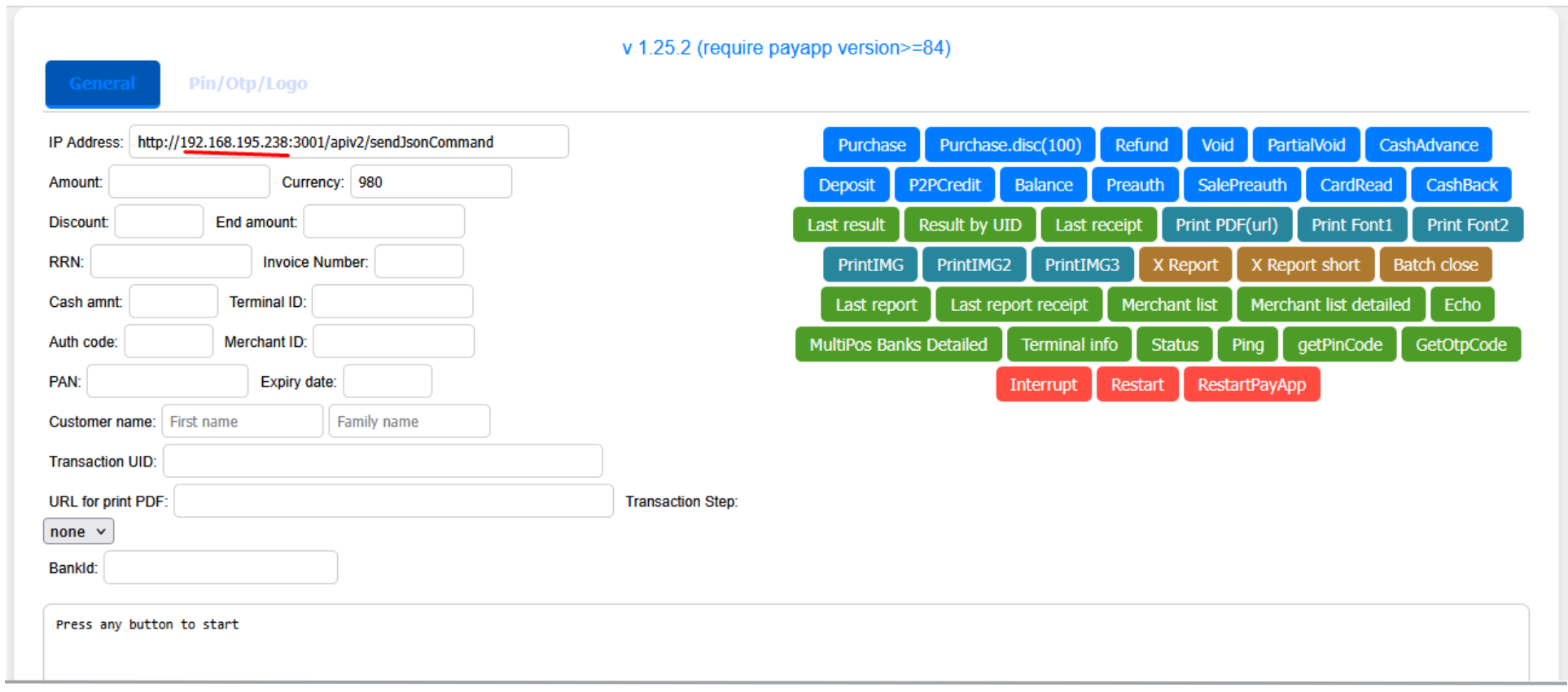Click the Purchase button
1568x692 pixels.
pyautogui.click(x=871, y=145)
